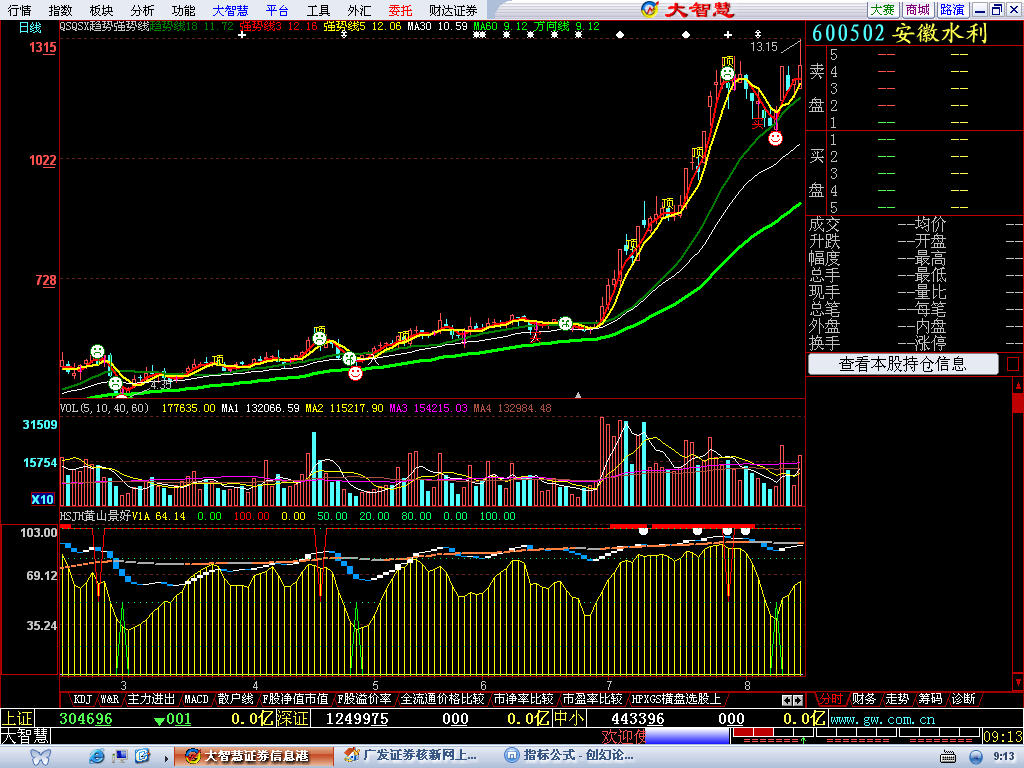Image resolution: width=1024 pixels, height=768 pixels.
Task: Open the 板块 menu
Action: [x=101, y=10]
